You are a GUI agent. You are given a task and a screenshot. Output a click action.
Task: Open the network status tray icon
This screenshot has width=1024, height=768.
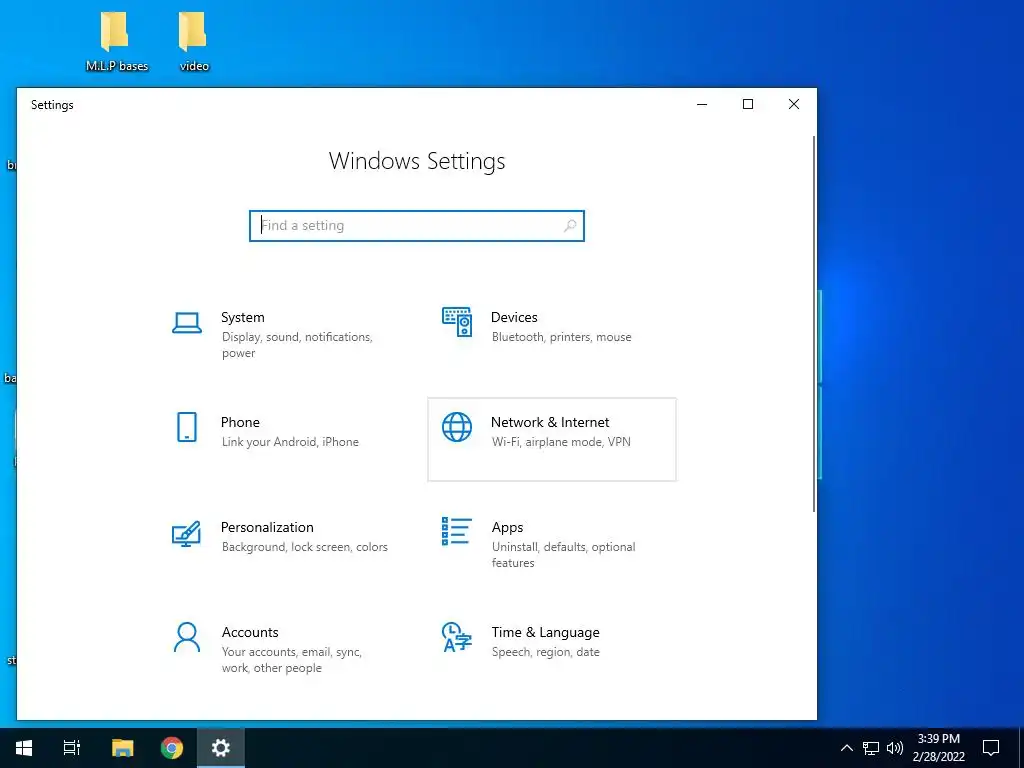871,748
